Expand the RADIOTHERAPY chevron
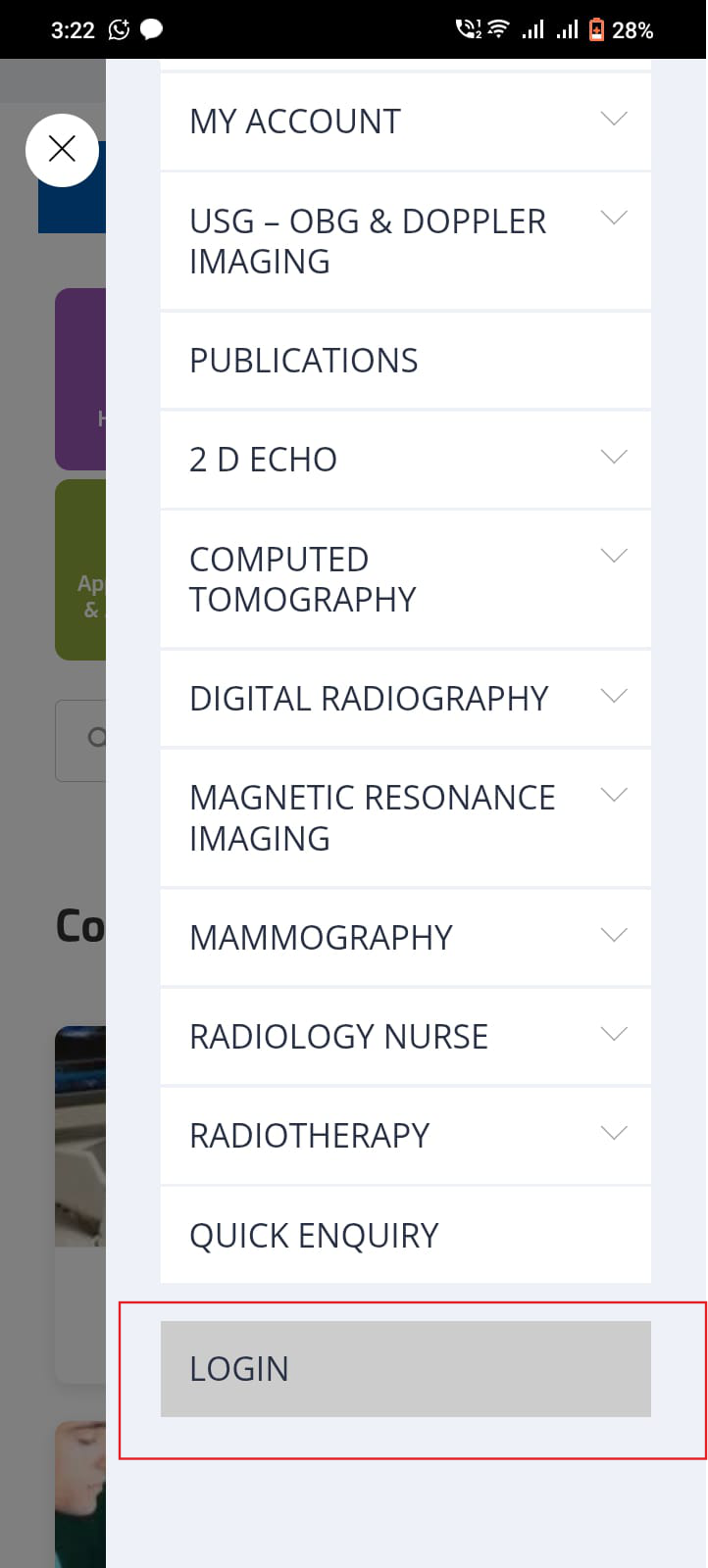This screenshot has height=1568, width=708. pyautogui.click(x=614, y=1133)
